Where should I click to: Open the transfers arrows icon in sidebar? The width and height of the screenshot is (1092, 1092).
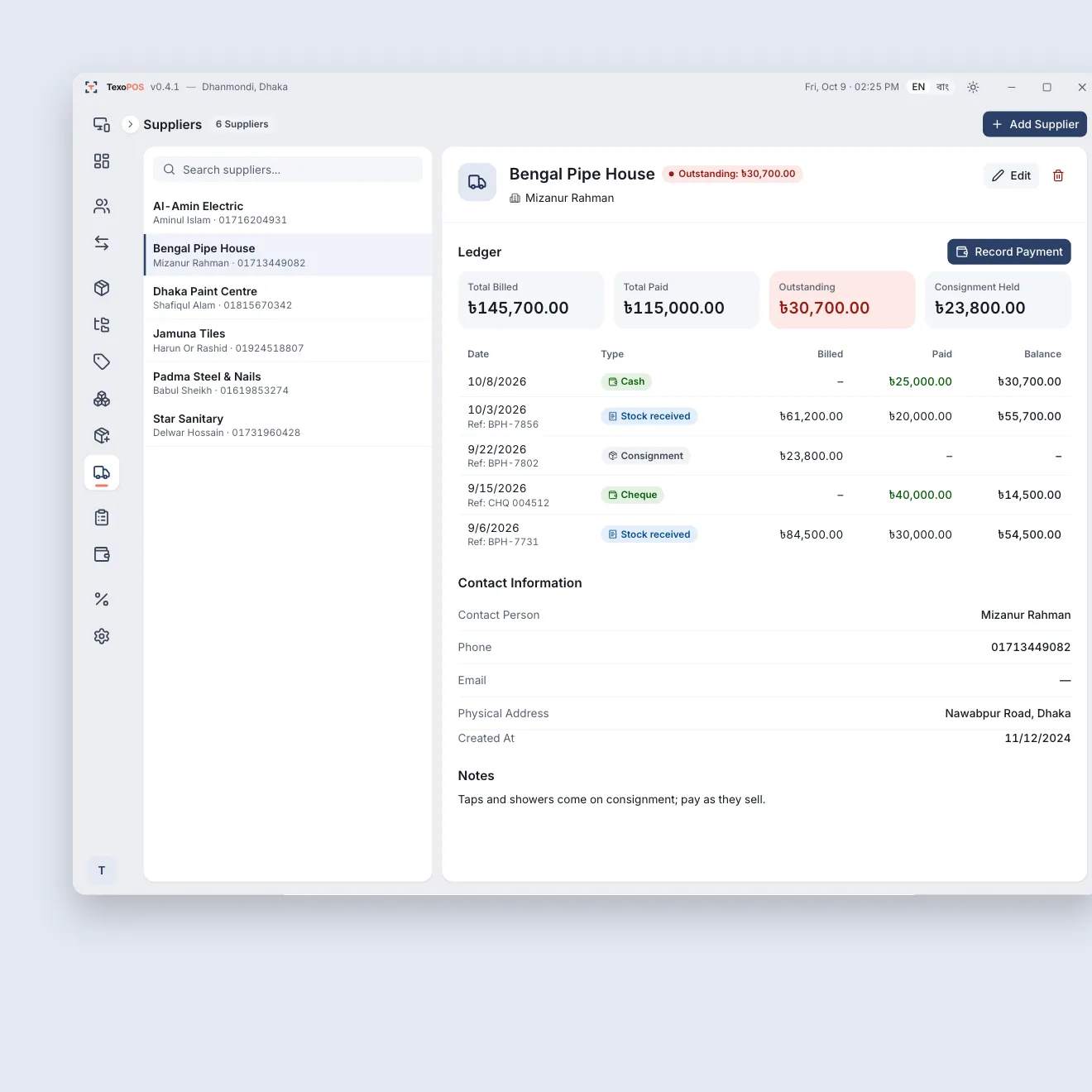point(102,243)
